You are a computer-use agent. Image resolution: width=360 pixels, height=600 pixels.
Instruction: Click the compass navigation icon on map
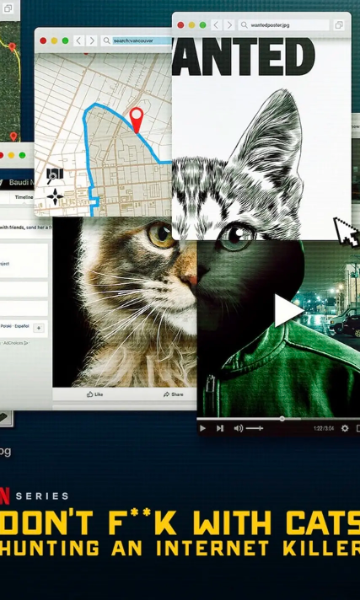point(55,196)
